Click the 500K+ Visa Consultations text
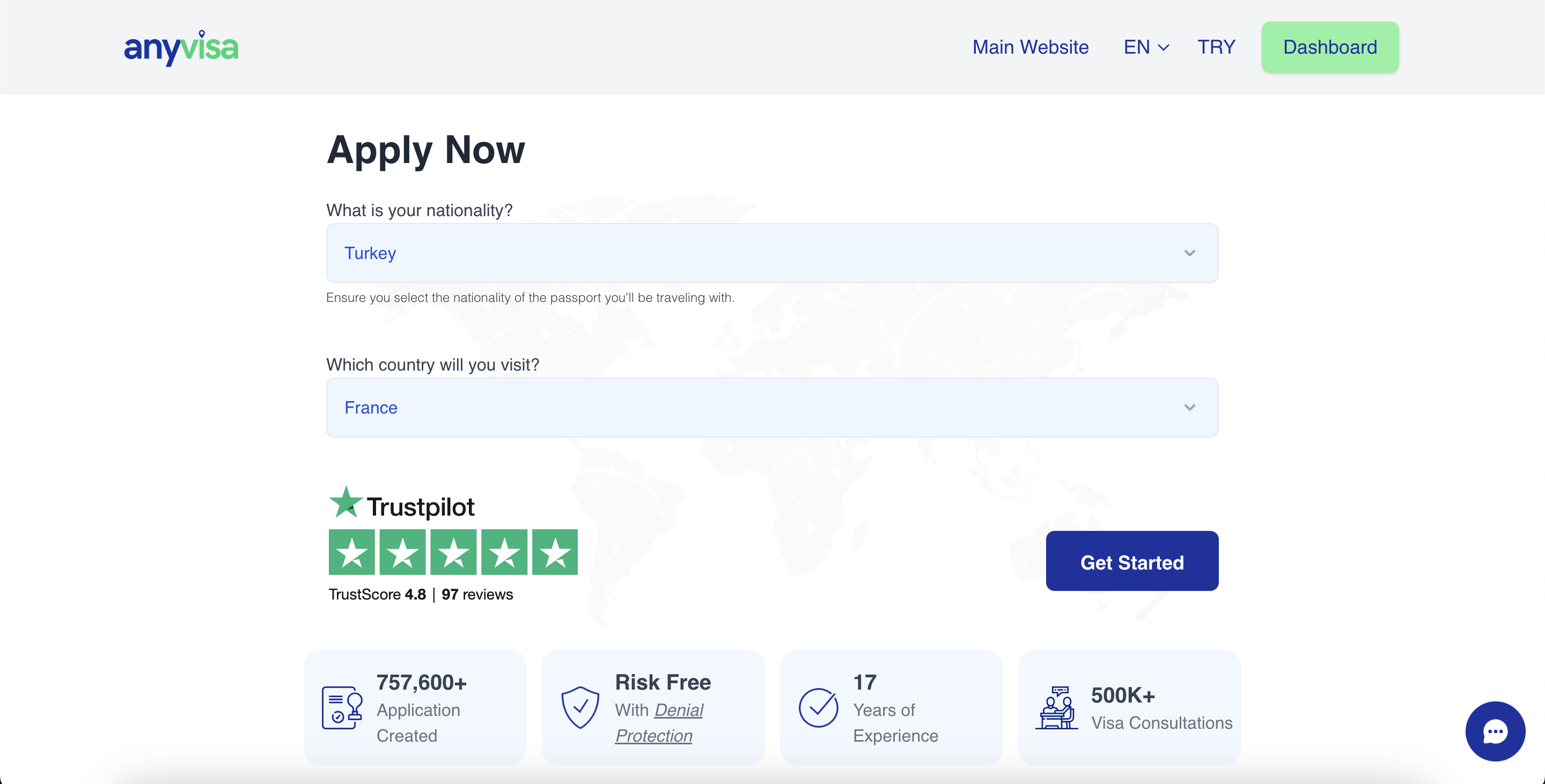Viewport: 1545px width, 784px height. (x=1161, y=708)
